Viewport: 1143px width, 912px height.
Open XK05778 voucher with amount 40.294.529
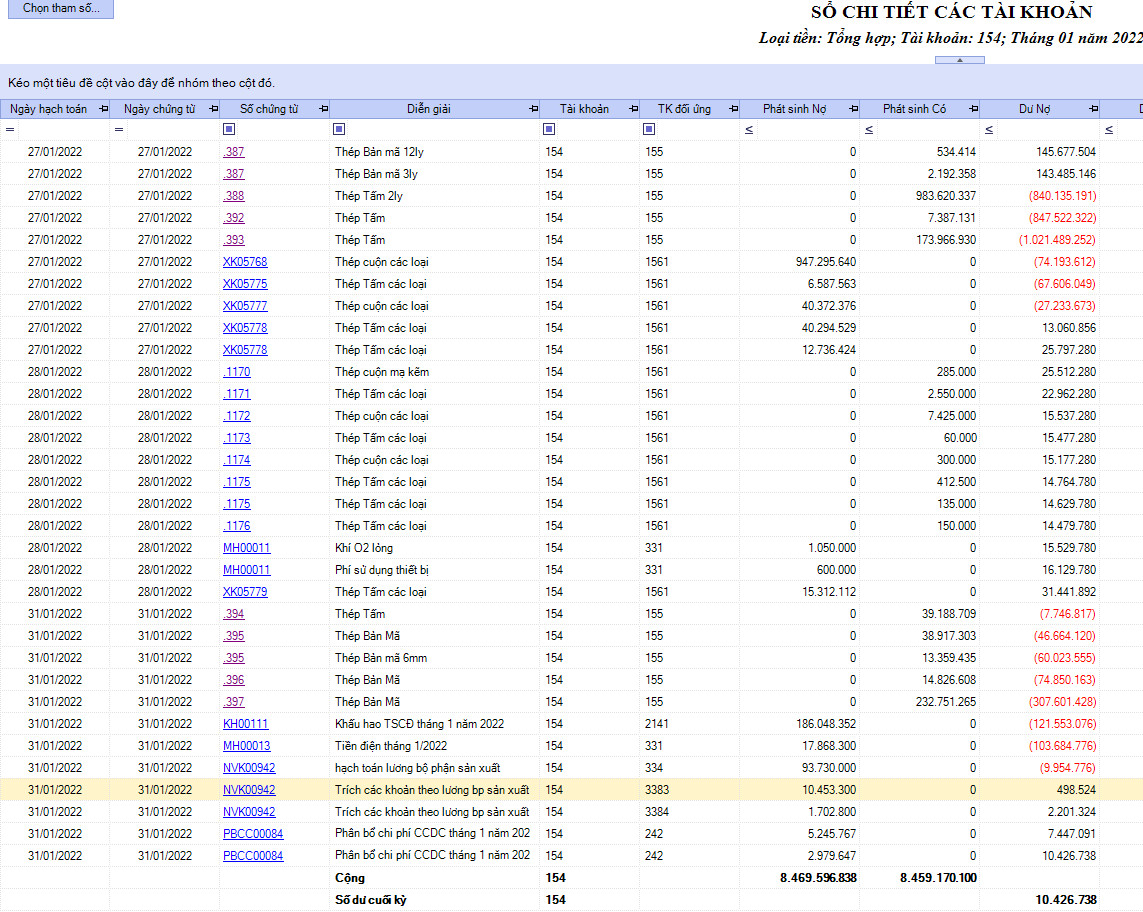(x=245, y=327)
